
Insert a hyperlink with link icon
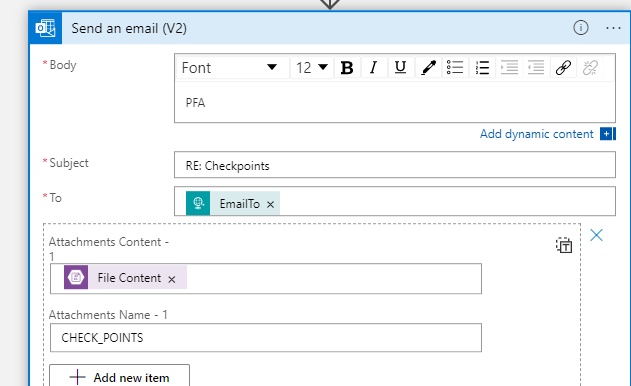563,67
